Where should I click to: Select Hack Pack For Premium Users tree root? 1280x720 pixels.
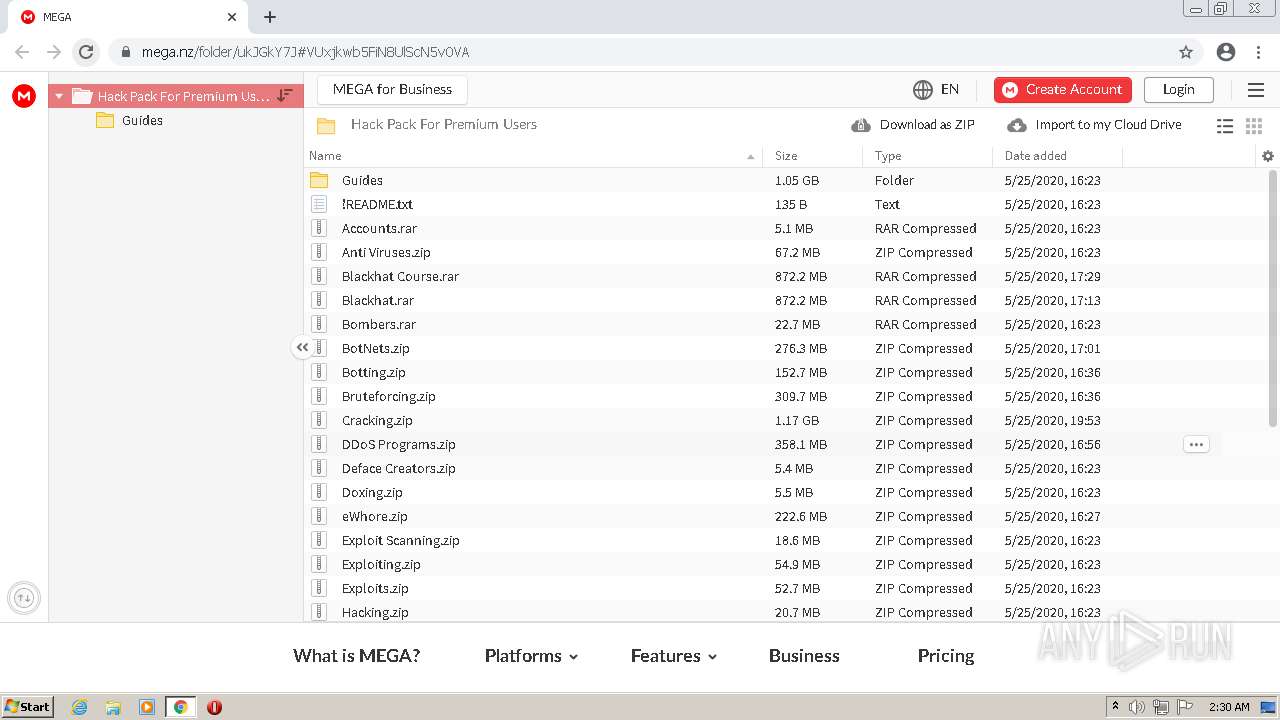(175, 96)
